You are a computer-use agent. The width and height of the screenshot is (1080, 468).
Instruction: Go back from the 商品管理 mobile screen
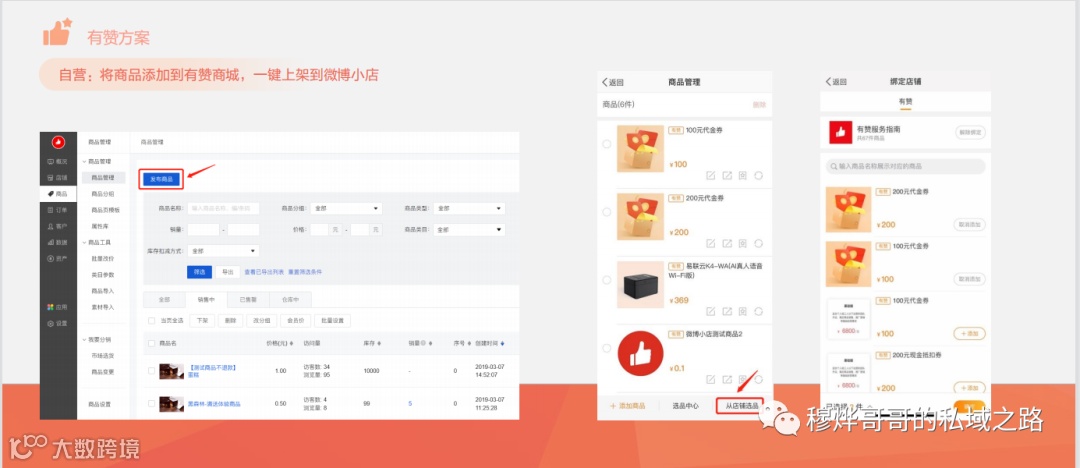pos(613,82)
